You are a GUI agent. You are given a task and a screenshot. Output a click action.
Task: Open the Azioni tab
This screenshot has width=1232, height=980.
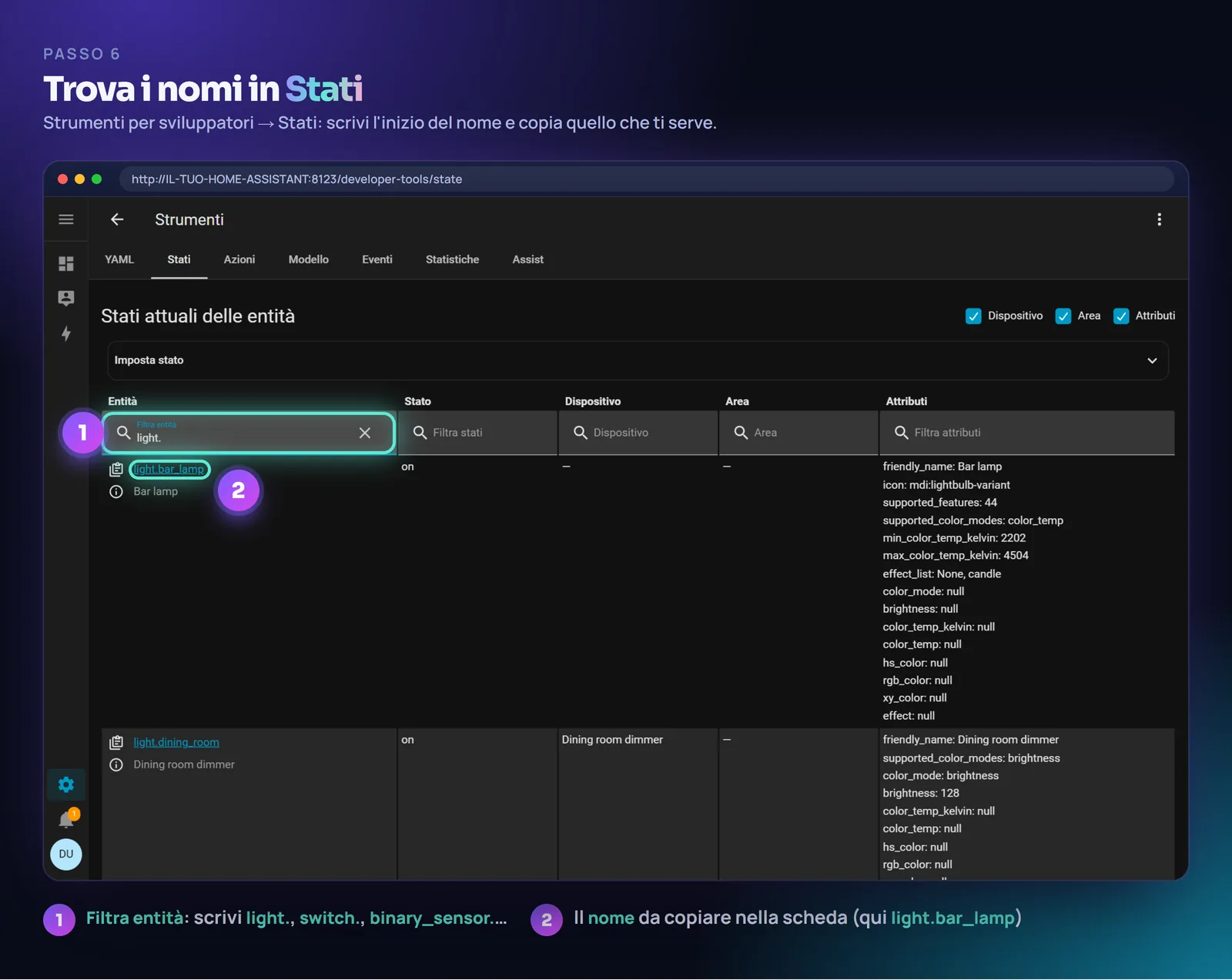[x=239, y=259]
